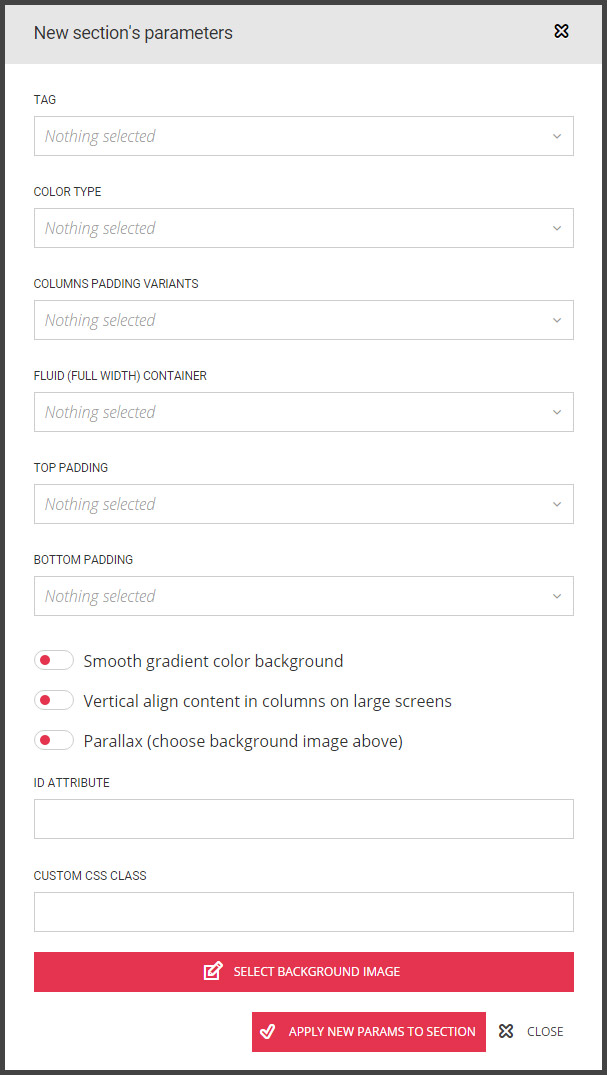Focus the Custom CSS Class input

coord(303,912)
